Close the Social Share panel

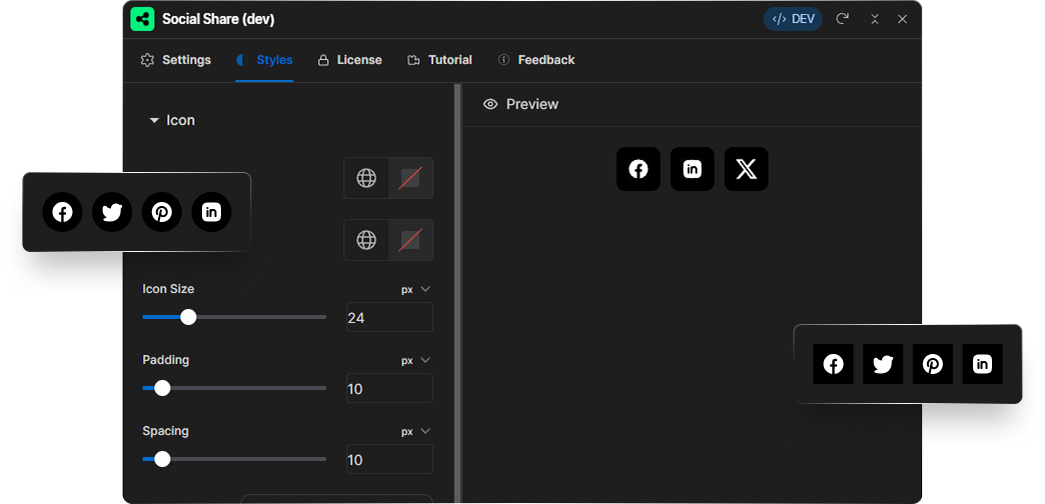902,19
